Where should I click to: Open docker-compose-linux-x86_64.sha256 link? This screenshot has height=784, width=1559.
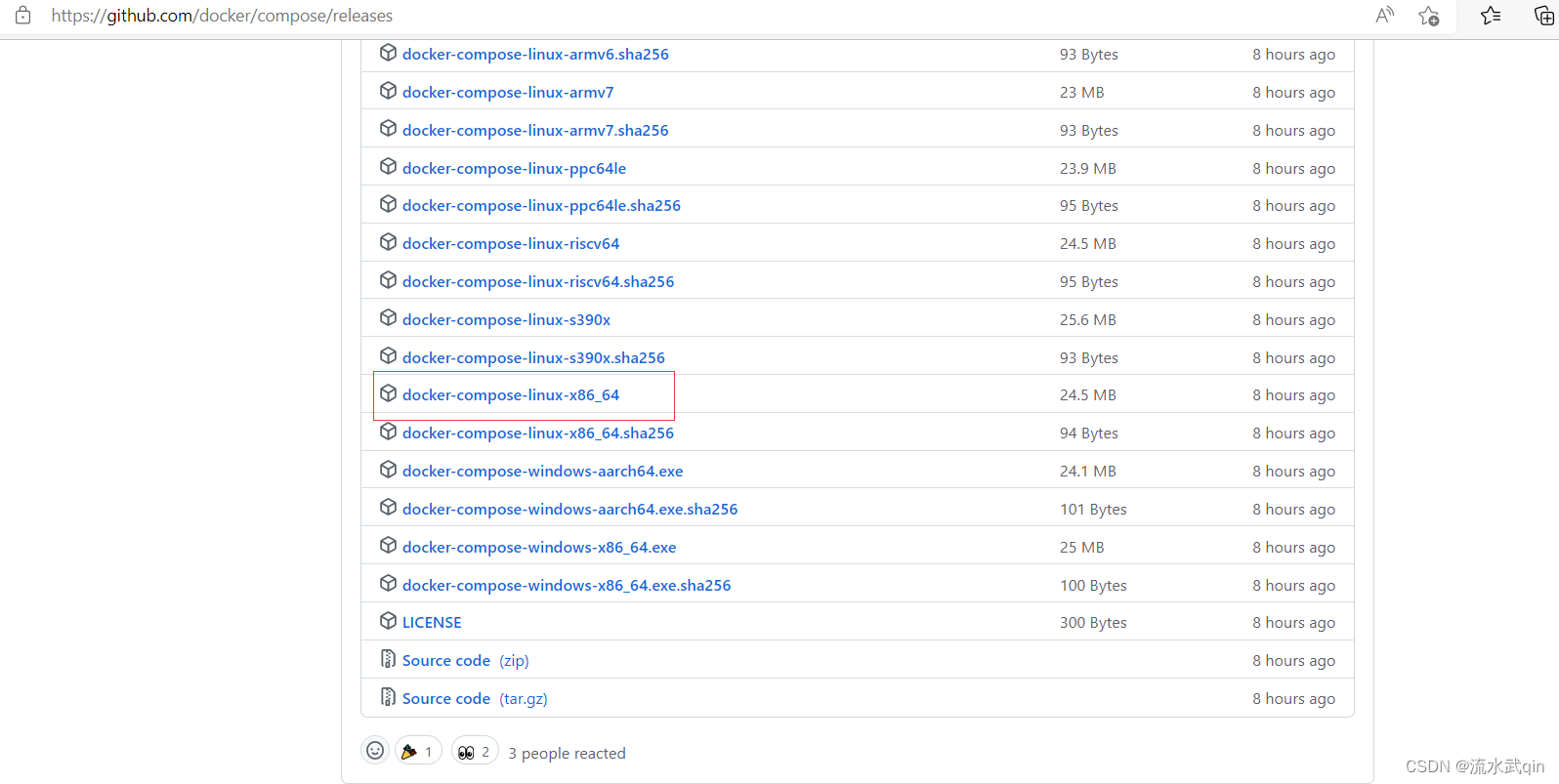click(x=538, y=433)
